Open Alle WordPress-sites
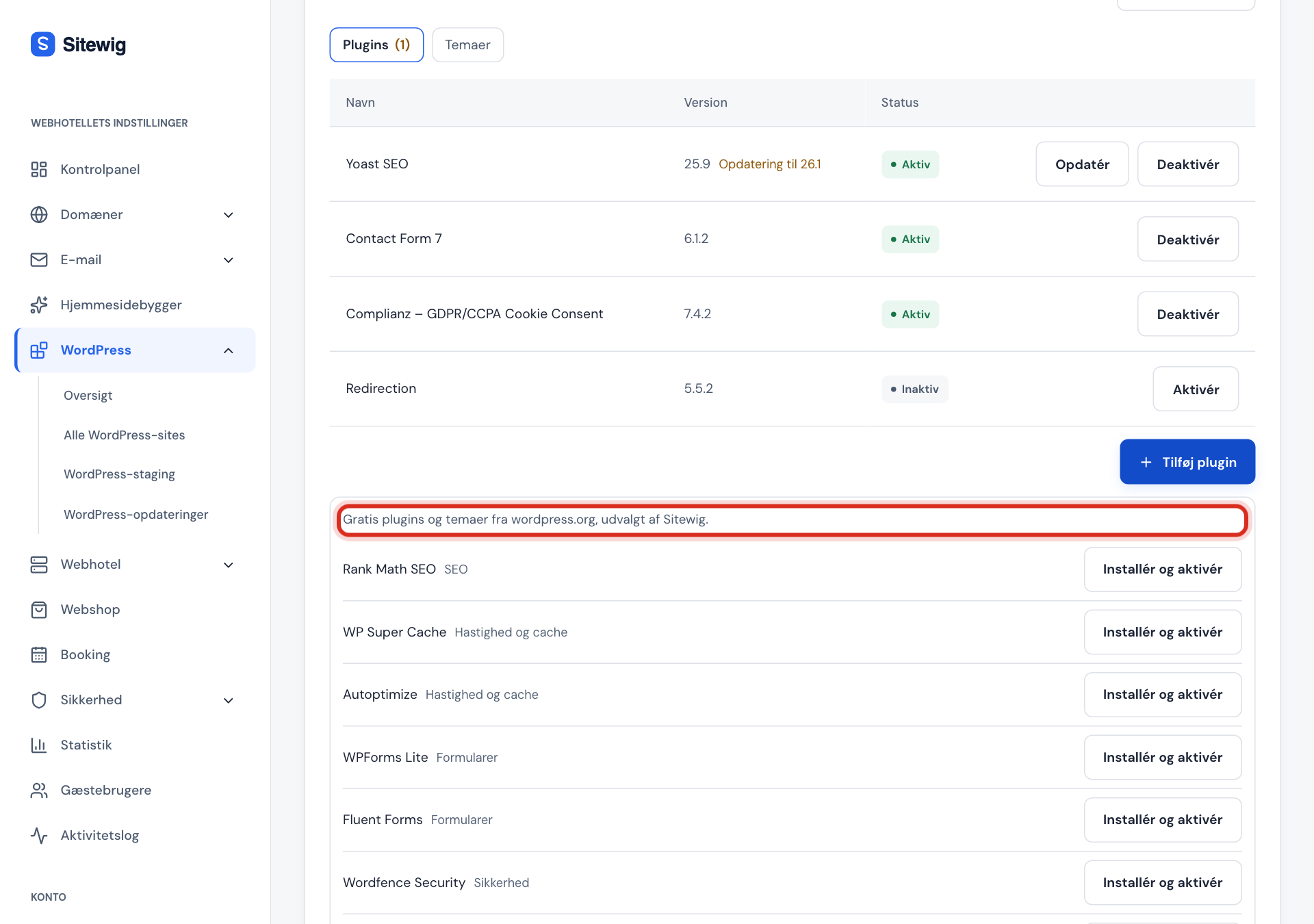 pyautogui.click(x=125, y=435)
